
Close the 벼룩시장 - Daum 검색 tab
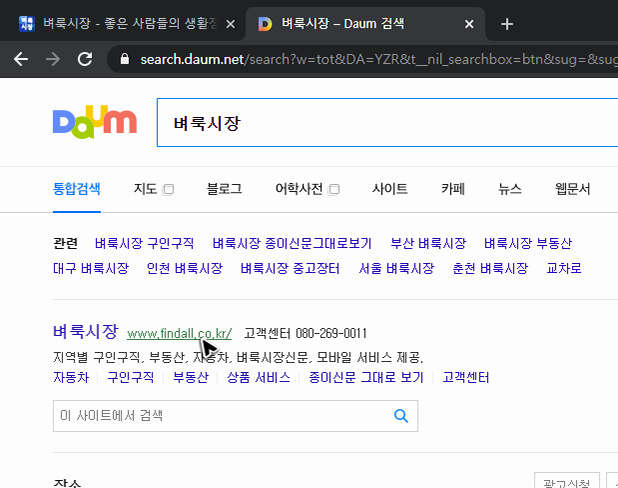pyautogui.click(x=469, y=24)
